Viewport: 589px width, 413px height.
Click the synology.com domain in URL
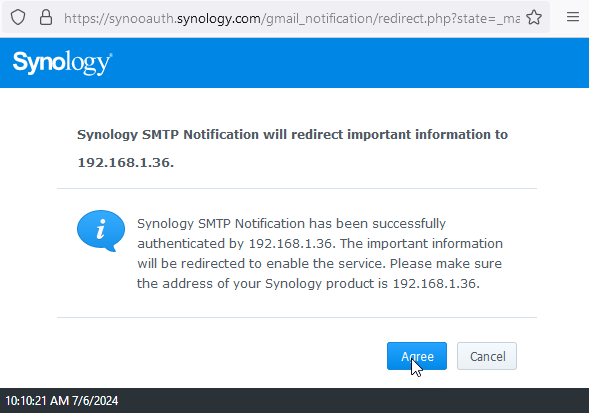219,18
